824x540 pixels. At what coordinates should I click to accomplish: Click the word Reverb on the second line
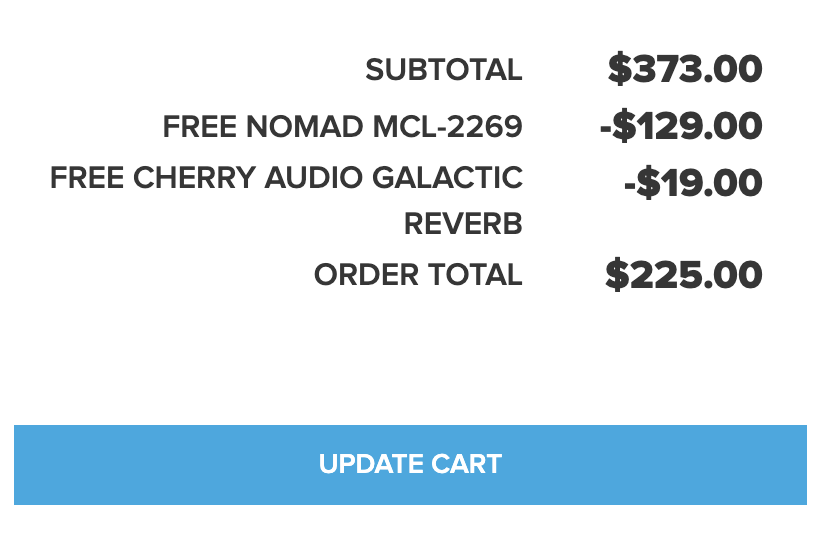coord(463,224)
